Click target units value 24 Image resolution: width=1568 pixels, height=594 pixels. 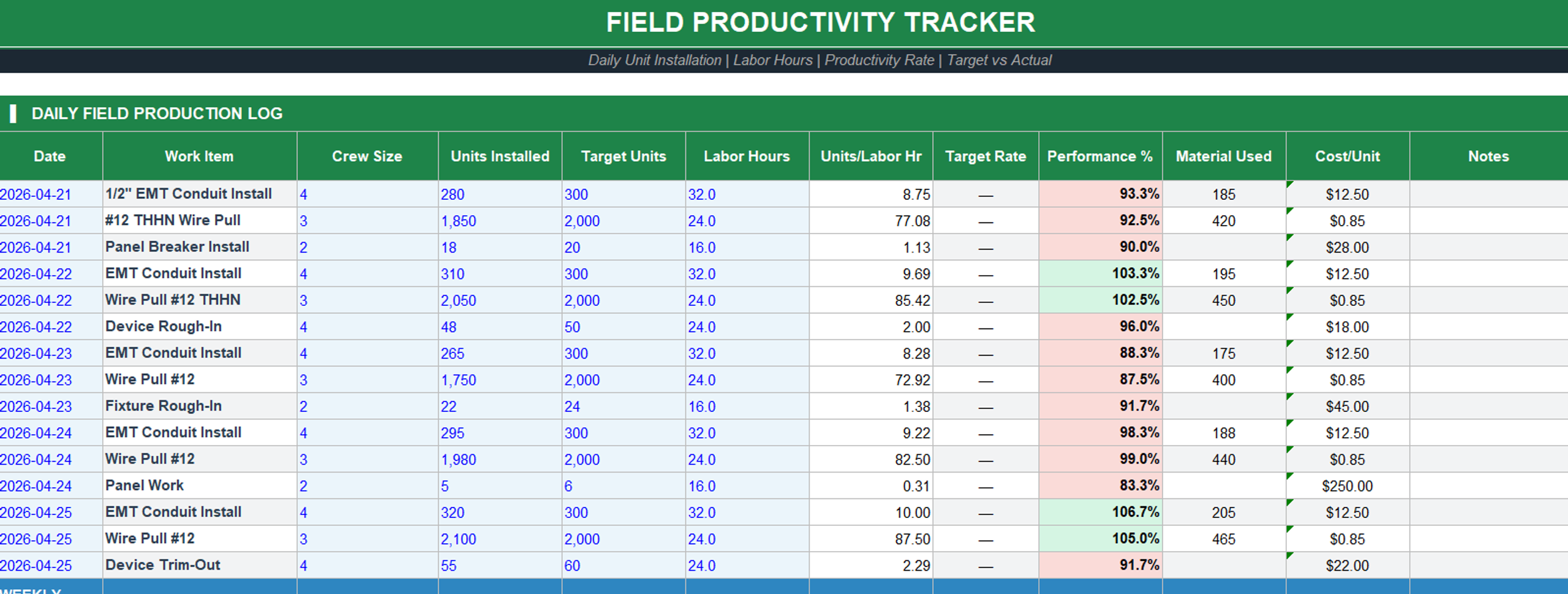coord(624,406)
